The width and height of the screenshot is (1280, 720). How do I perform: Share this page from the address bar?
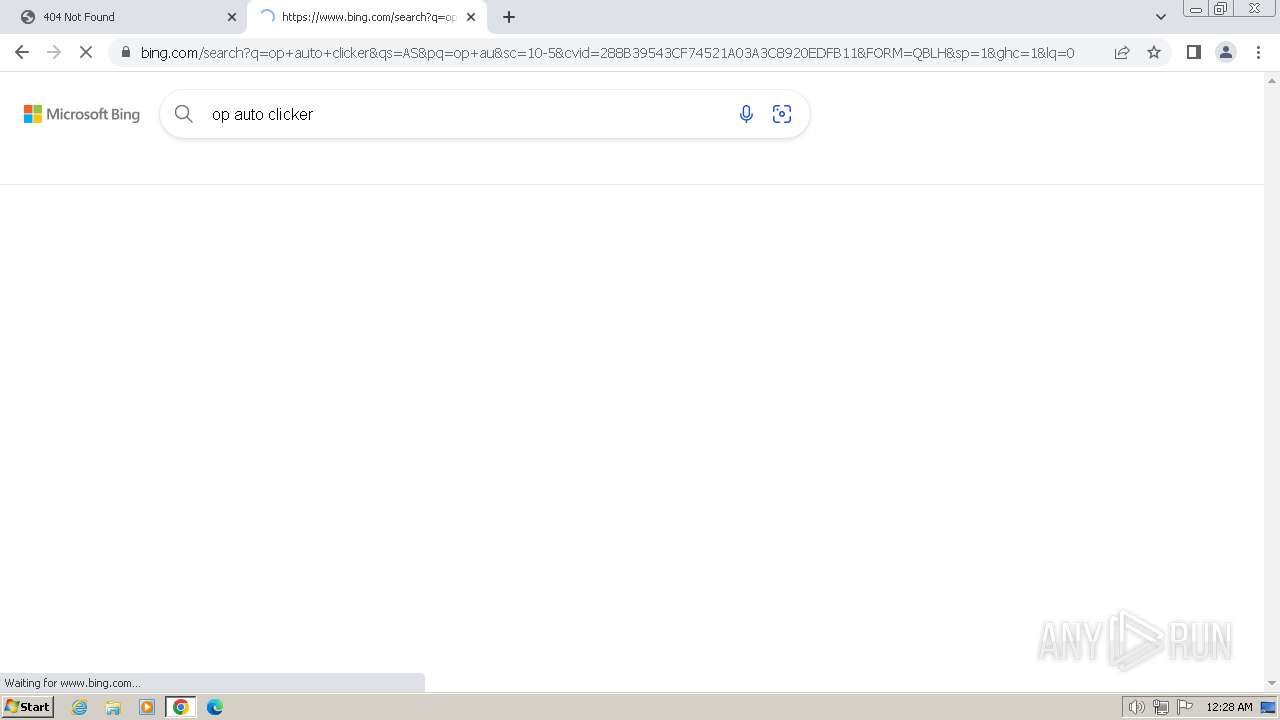[x=1122, y=52]
